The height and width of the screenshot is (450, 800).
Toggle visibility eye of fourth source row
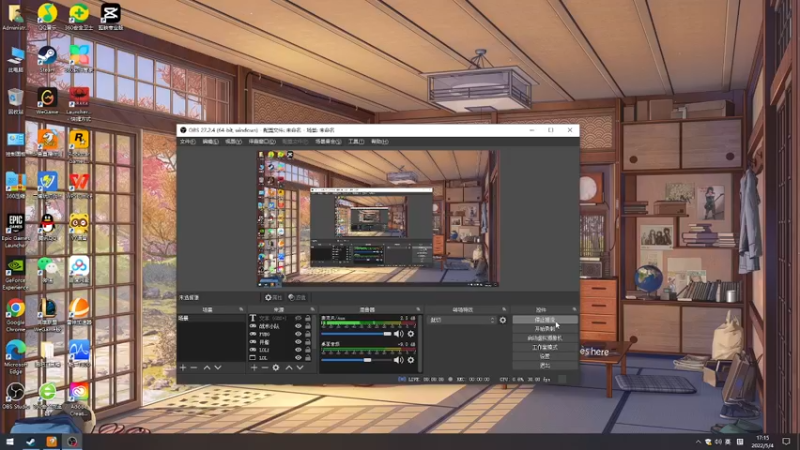point(298,342)
